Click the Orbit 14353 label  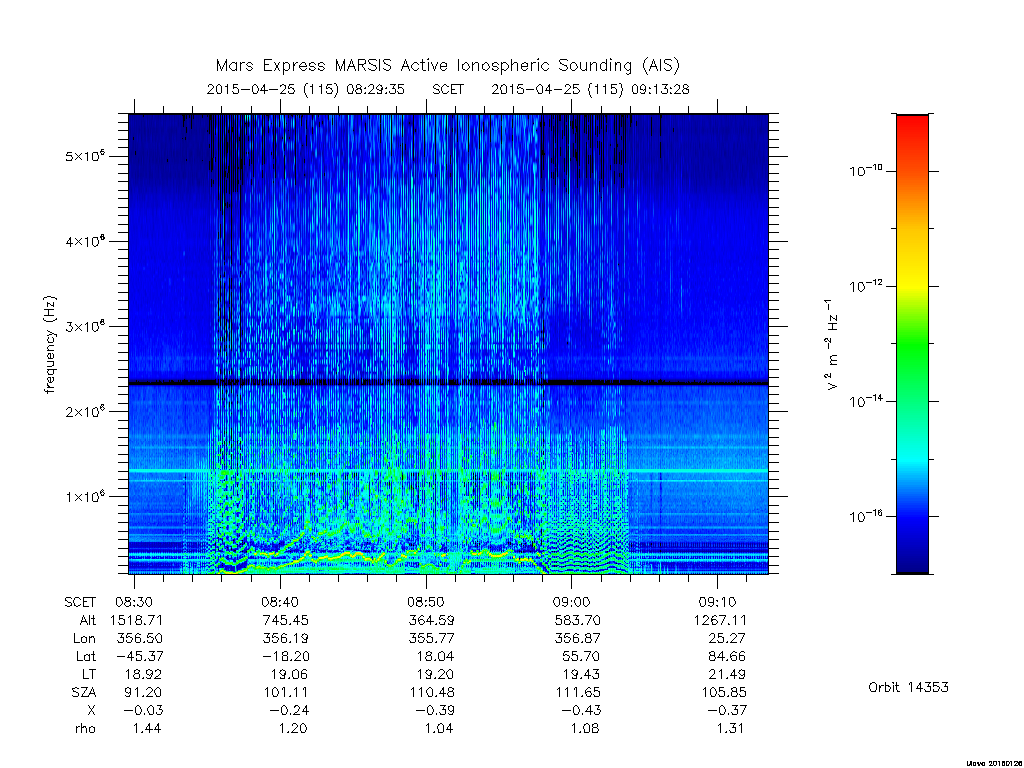[x=908, y=687]
